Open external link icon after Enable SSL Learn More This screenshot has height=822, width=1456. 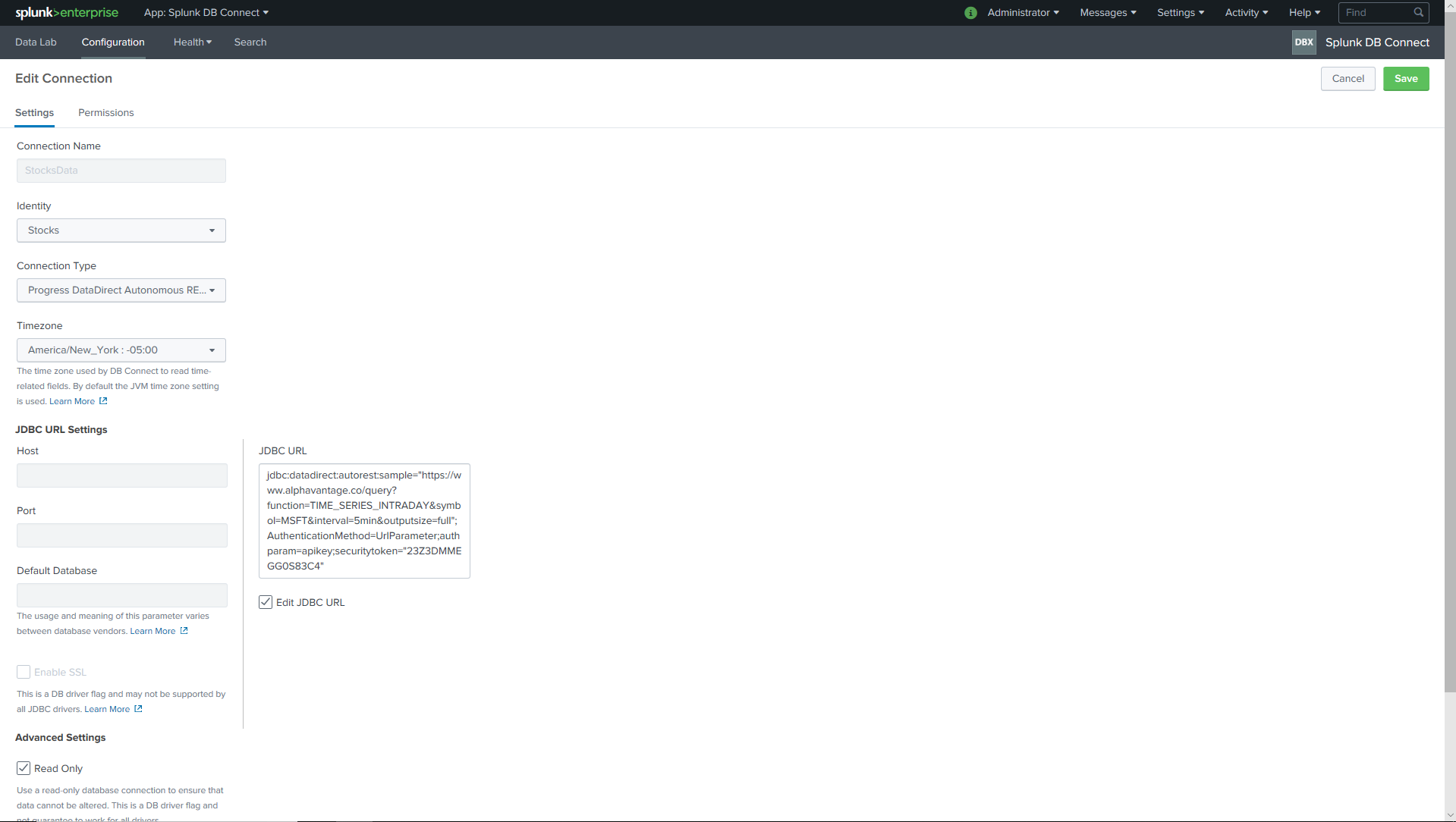tap(138, 709)
